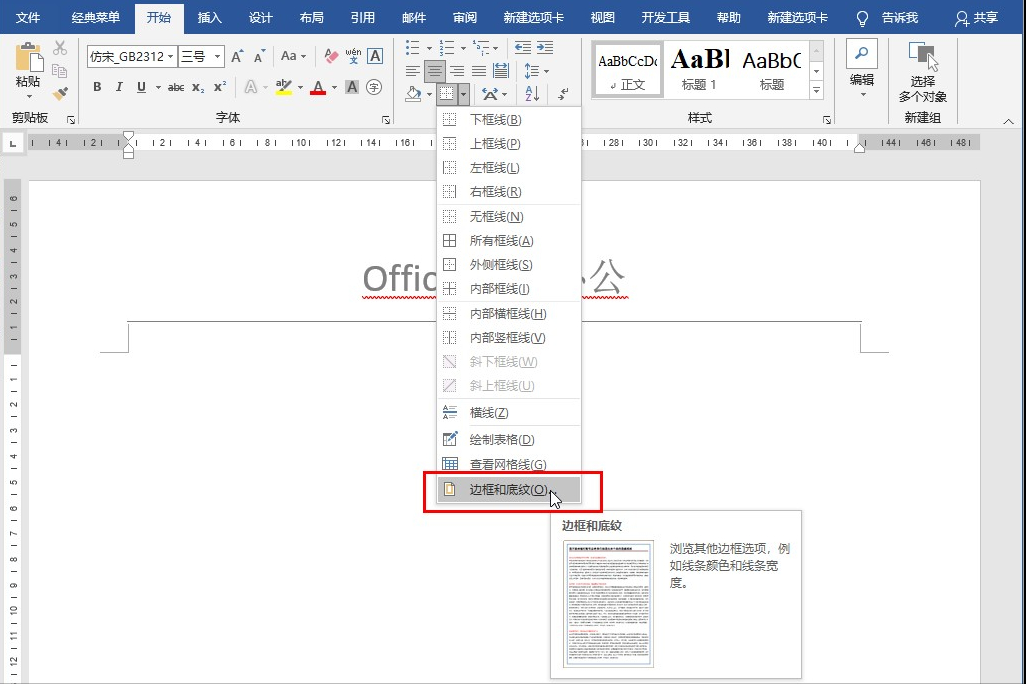This screenshot has height=684, width=1026.
Task: Apply the 正文 style
Action: pos(628,70)
